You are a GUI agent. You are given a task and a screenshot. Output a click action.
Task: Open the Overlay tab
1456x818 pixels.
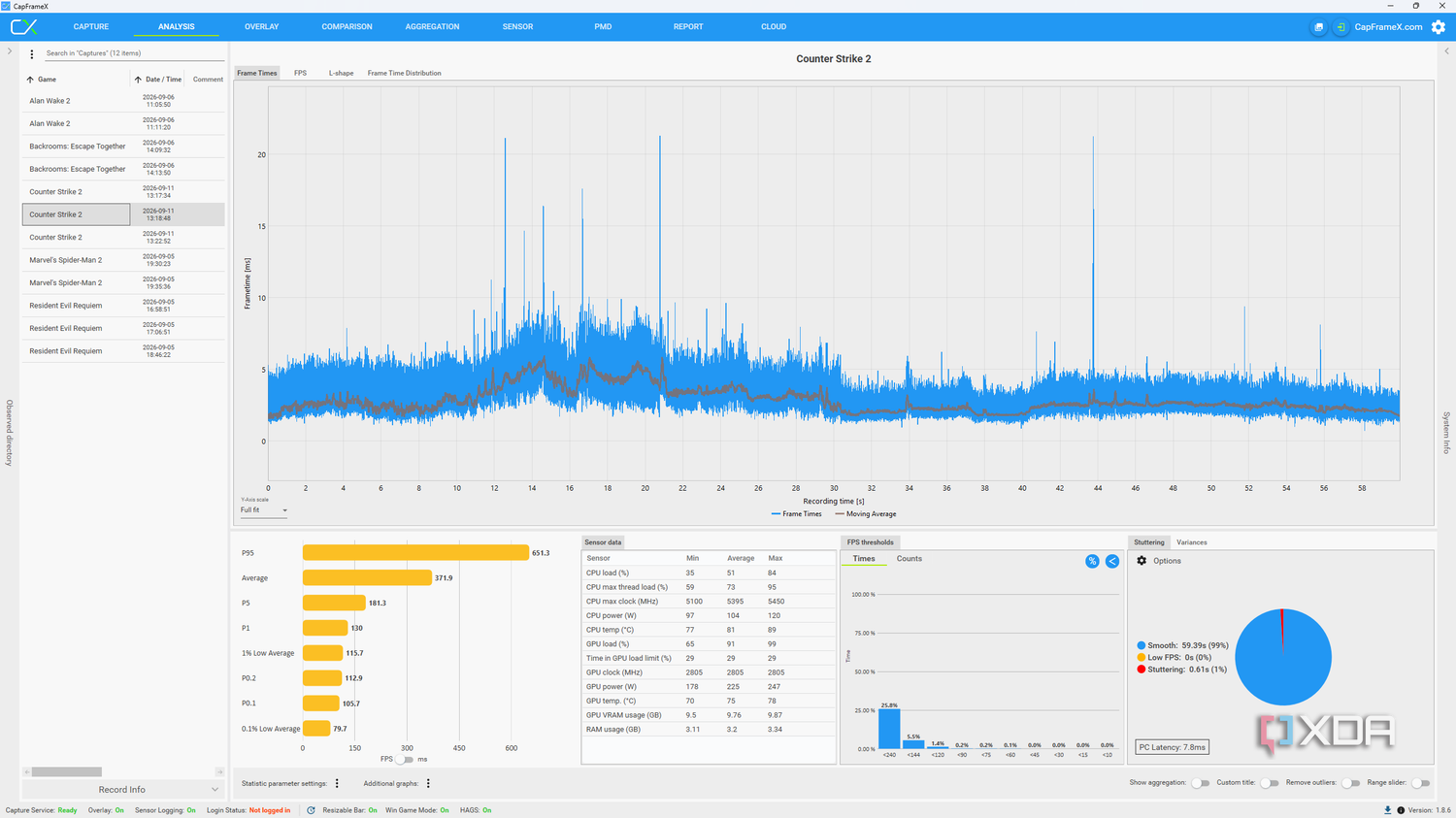(x=262, y=27)
